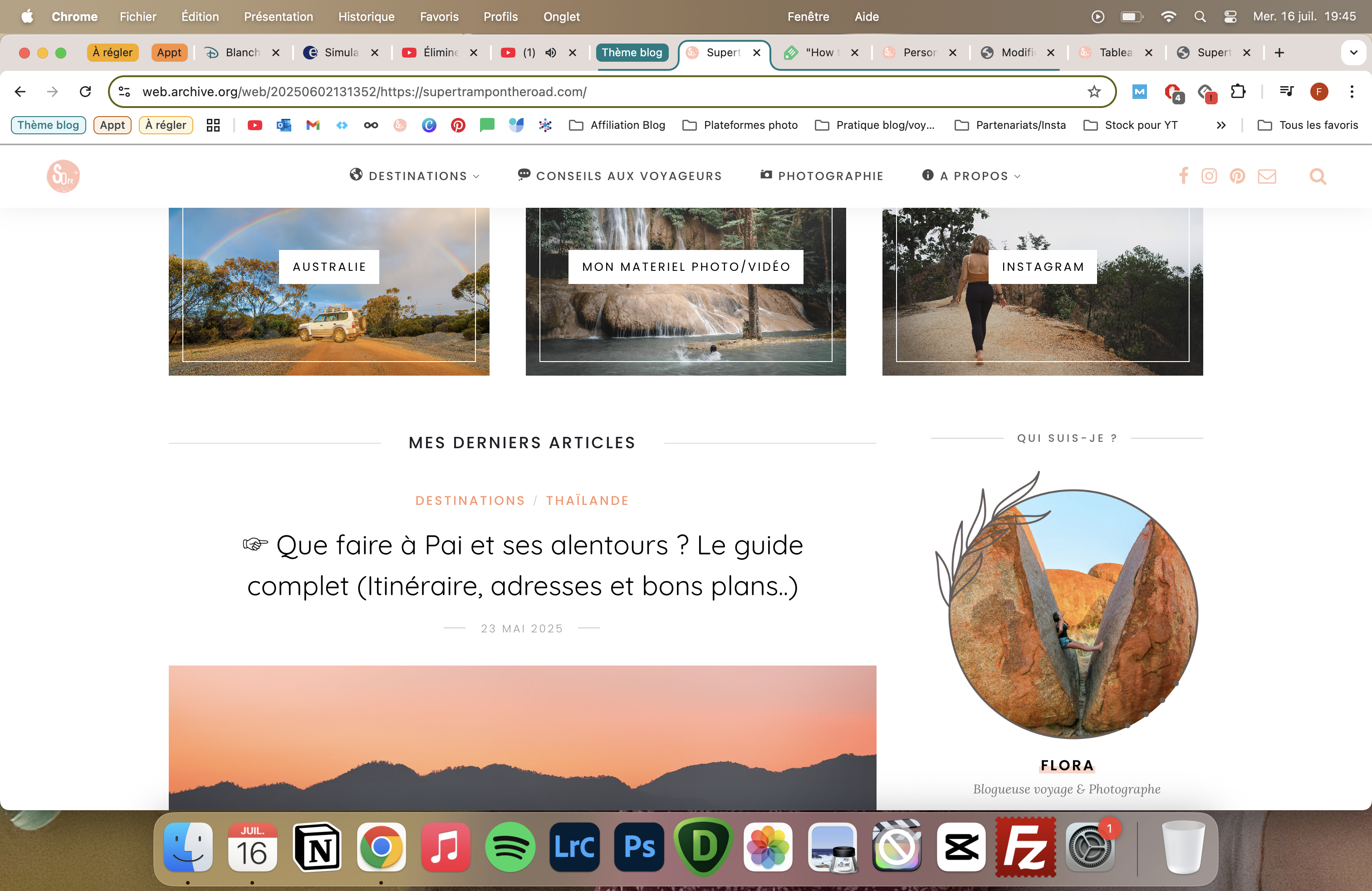This screenshot has height=891, width=1372.
Task: Mute the playing YouTube tab audio
Action: 550,53
